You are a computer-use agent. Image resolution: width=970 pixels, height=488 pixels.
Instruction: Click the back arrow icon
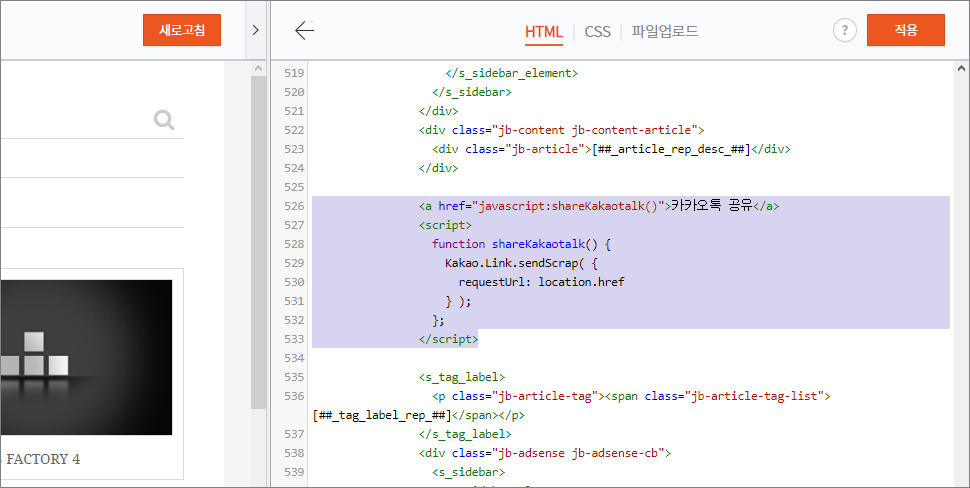tap(304, 30)
